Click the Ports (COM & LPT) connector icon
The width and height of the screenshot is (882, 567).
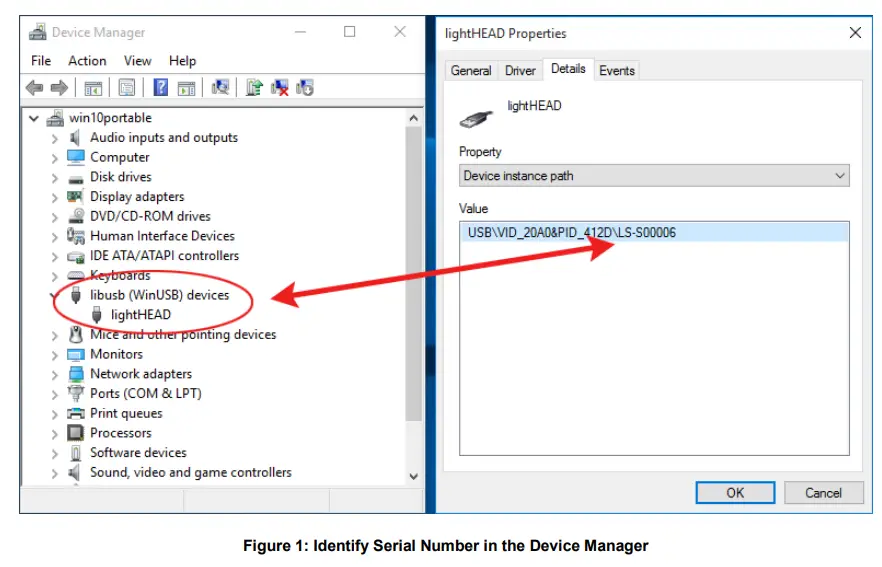click(x=75, y=393)
